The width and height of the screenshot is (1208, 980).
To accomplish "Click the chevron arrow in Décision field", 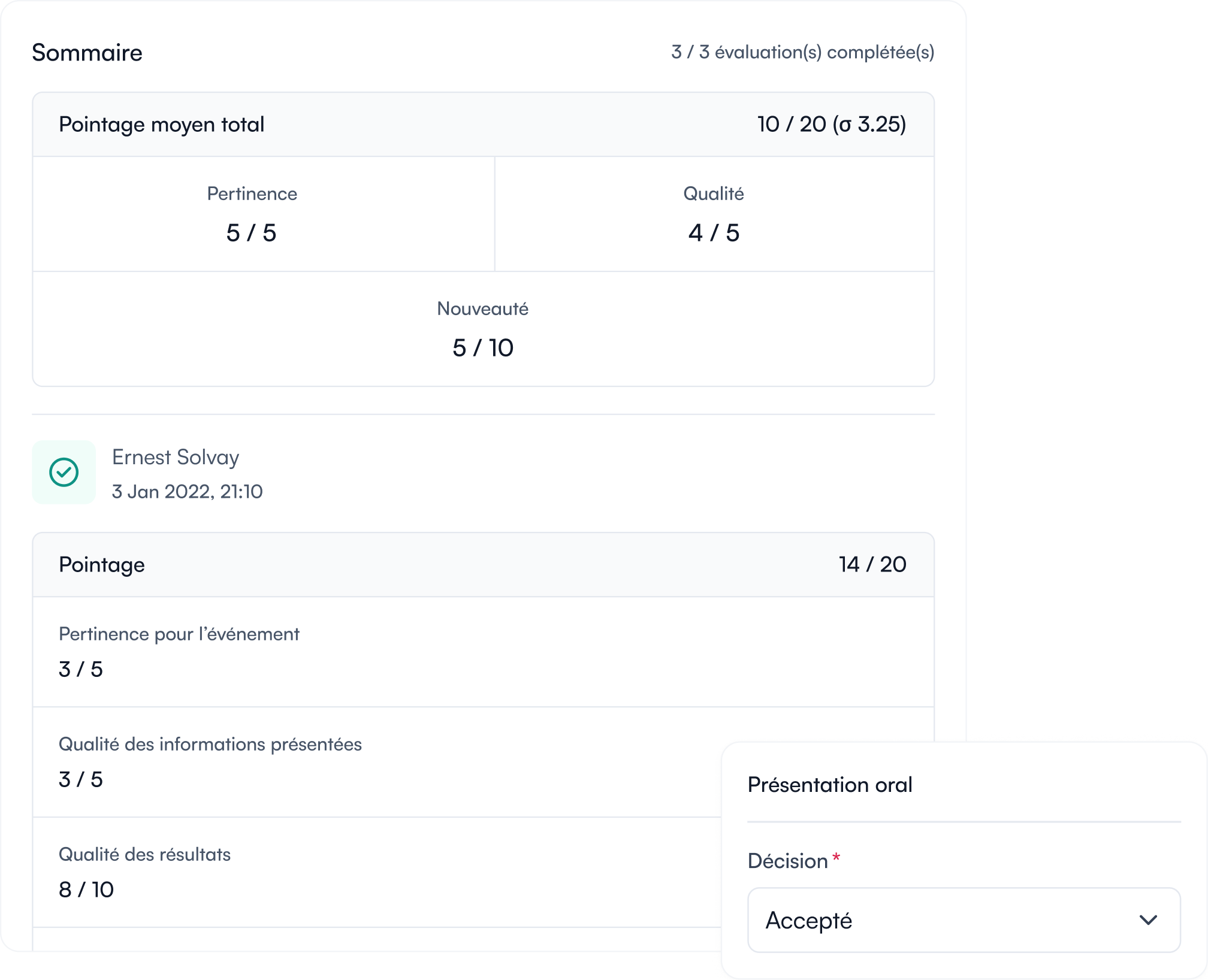I will pos(1148,920).
